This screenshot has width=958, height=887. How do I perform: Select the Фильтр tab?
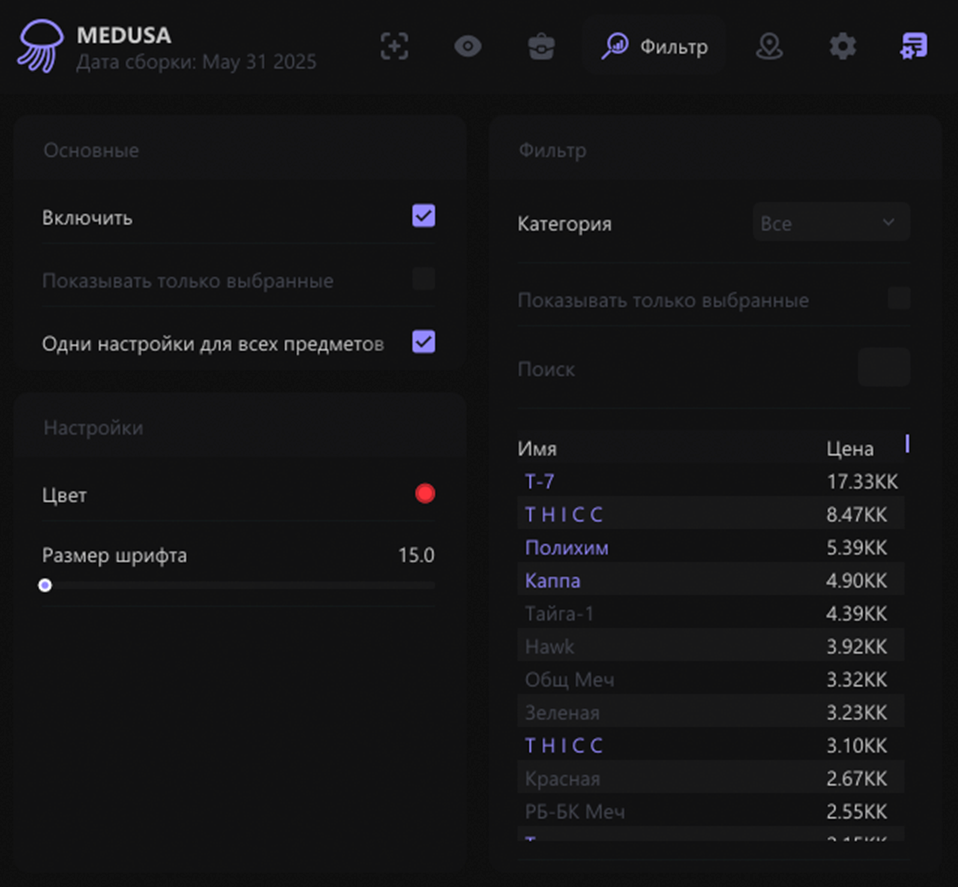coord(655,47)
